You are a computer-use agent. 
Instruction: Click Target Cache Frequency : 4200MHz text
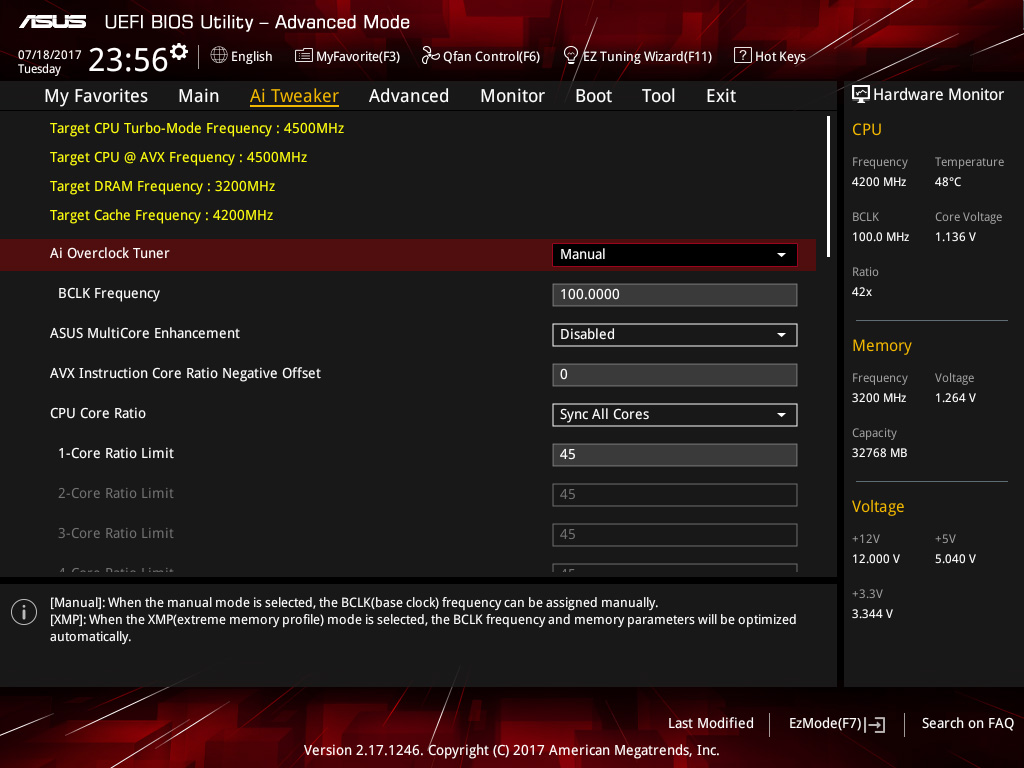(x=161, y=215)
